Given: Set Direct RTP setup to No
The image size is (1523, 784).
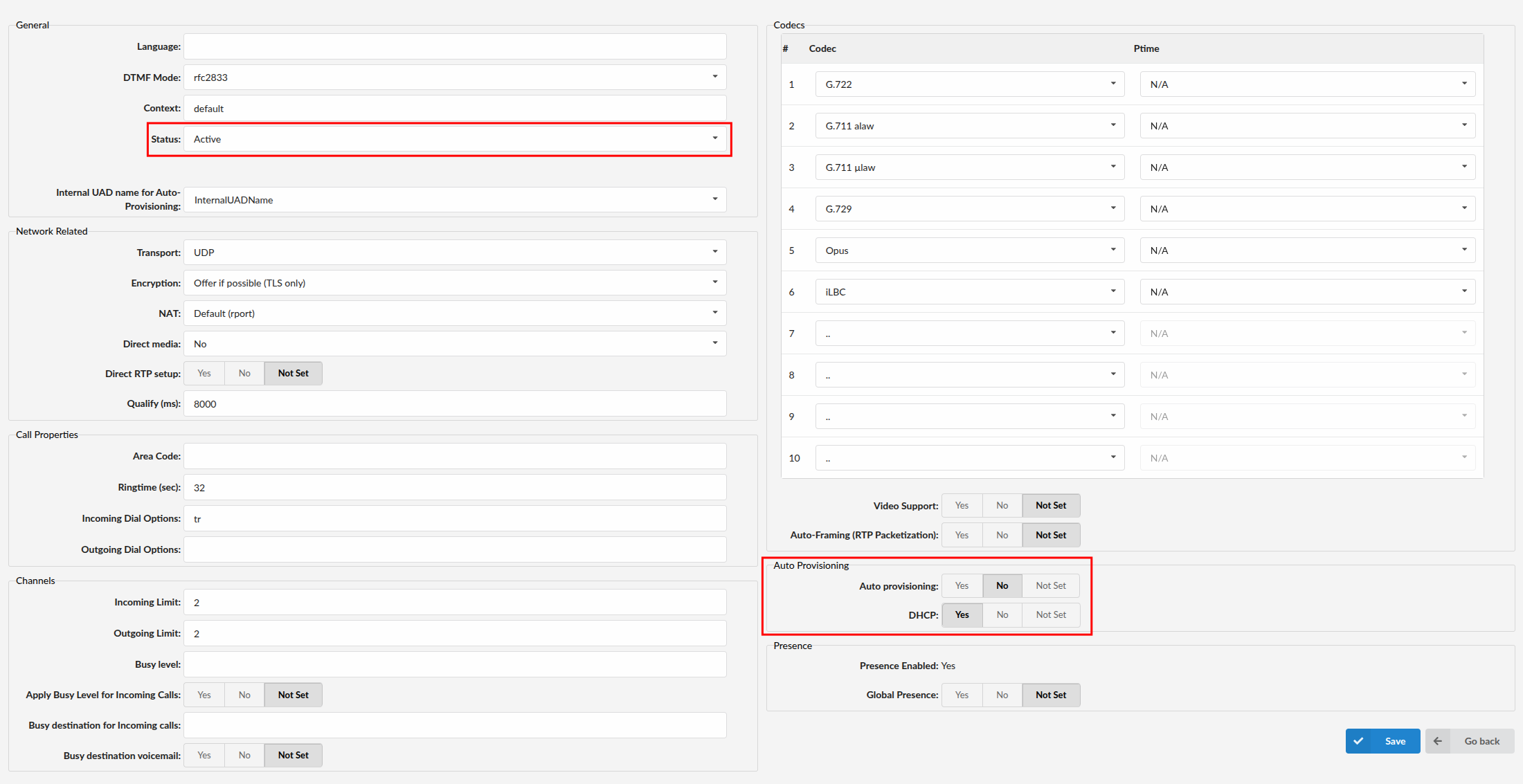Looking at the screenshot, I should click(244, 374).
